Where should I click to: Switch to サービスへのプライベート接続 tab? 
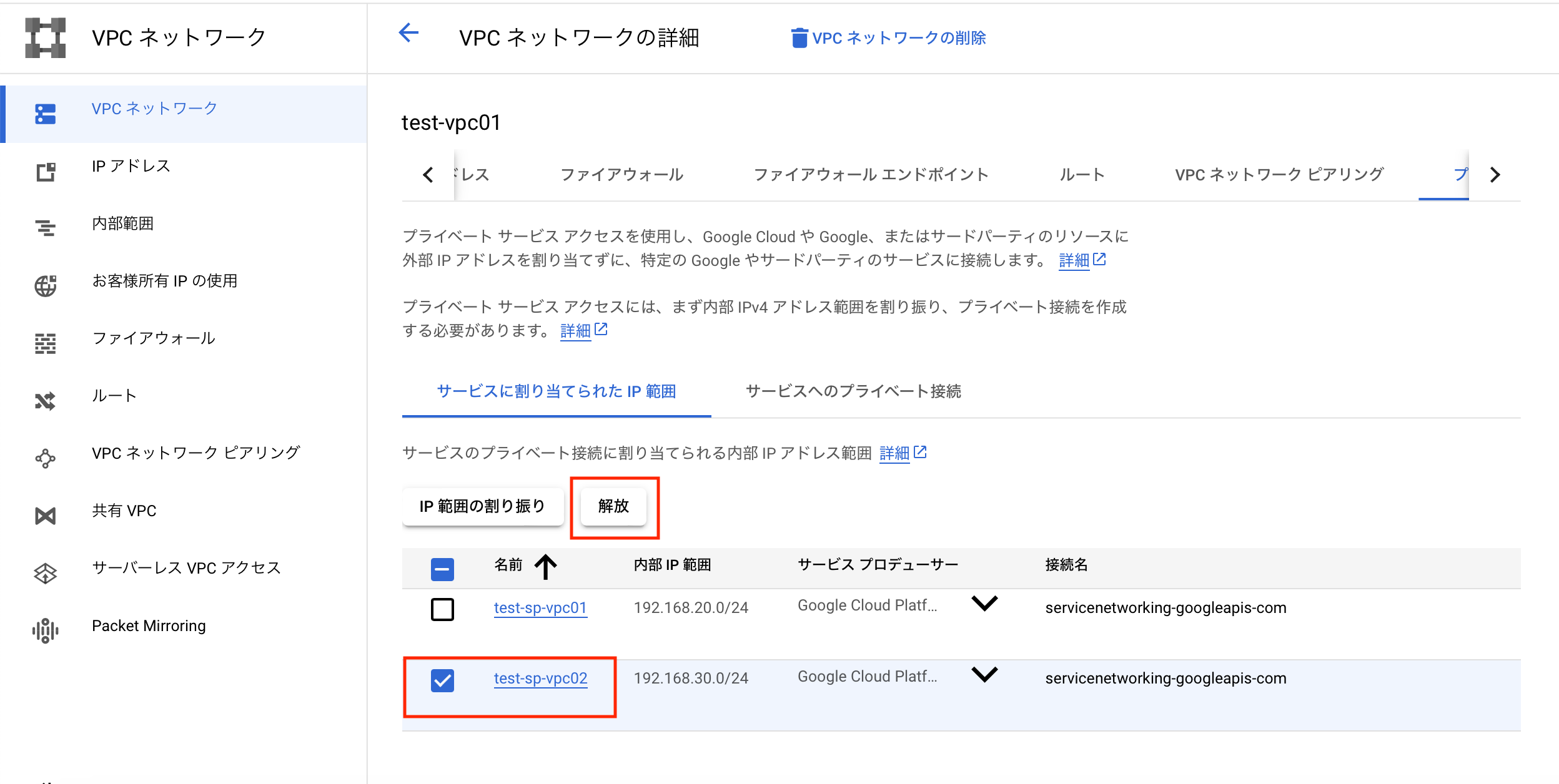(853, 391)
